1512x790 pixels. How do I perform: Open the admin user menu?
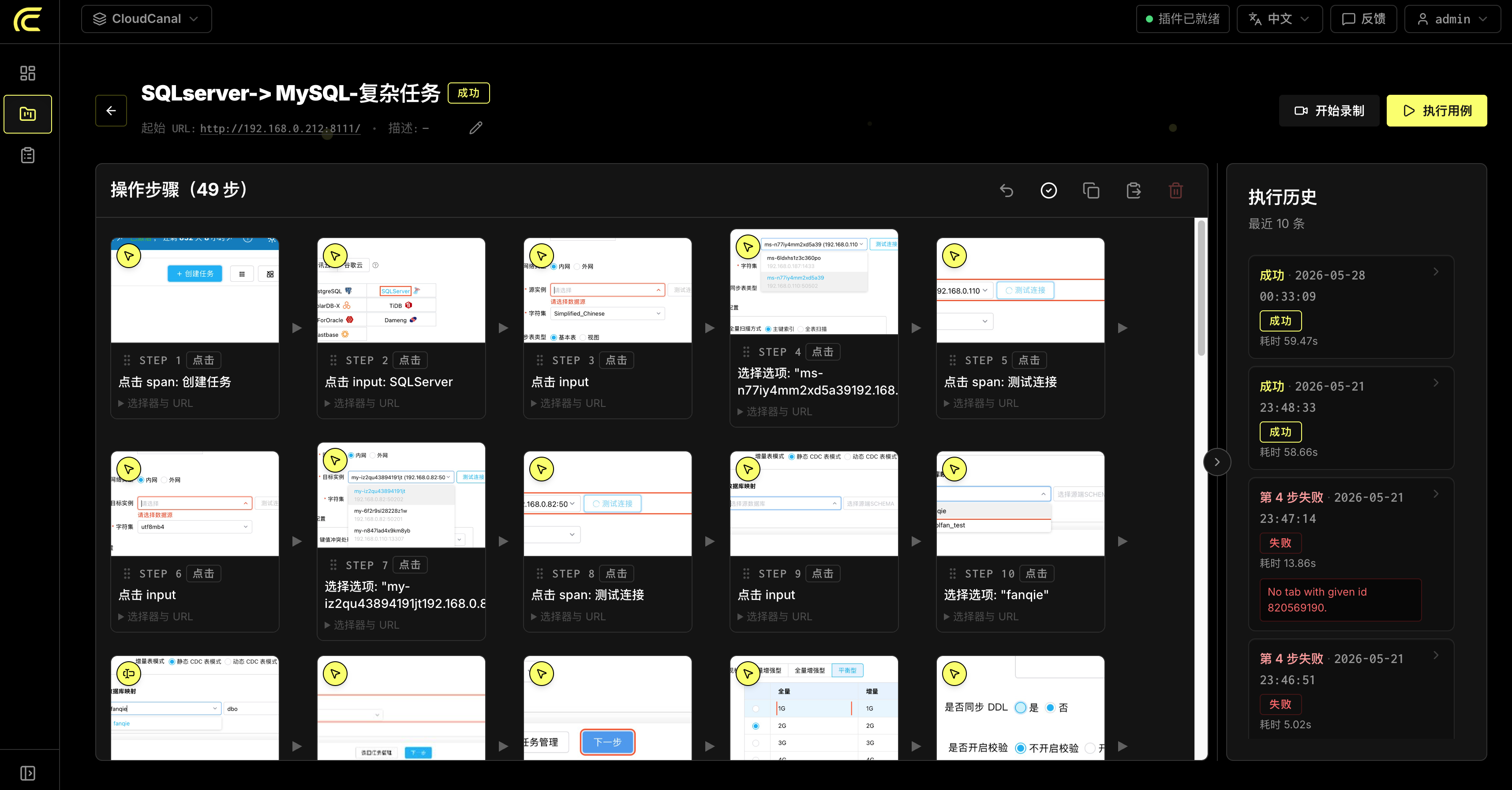point(1452,19)
